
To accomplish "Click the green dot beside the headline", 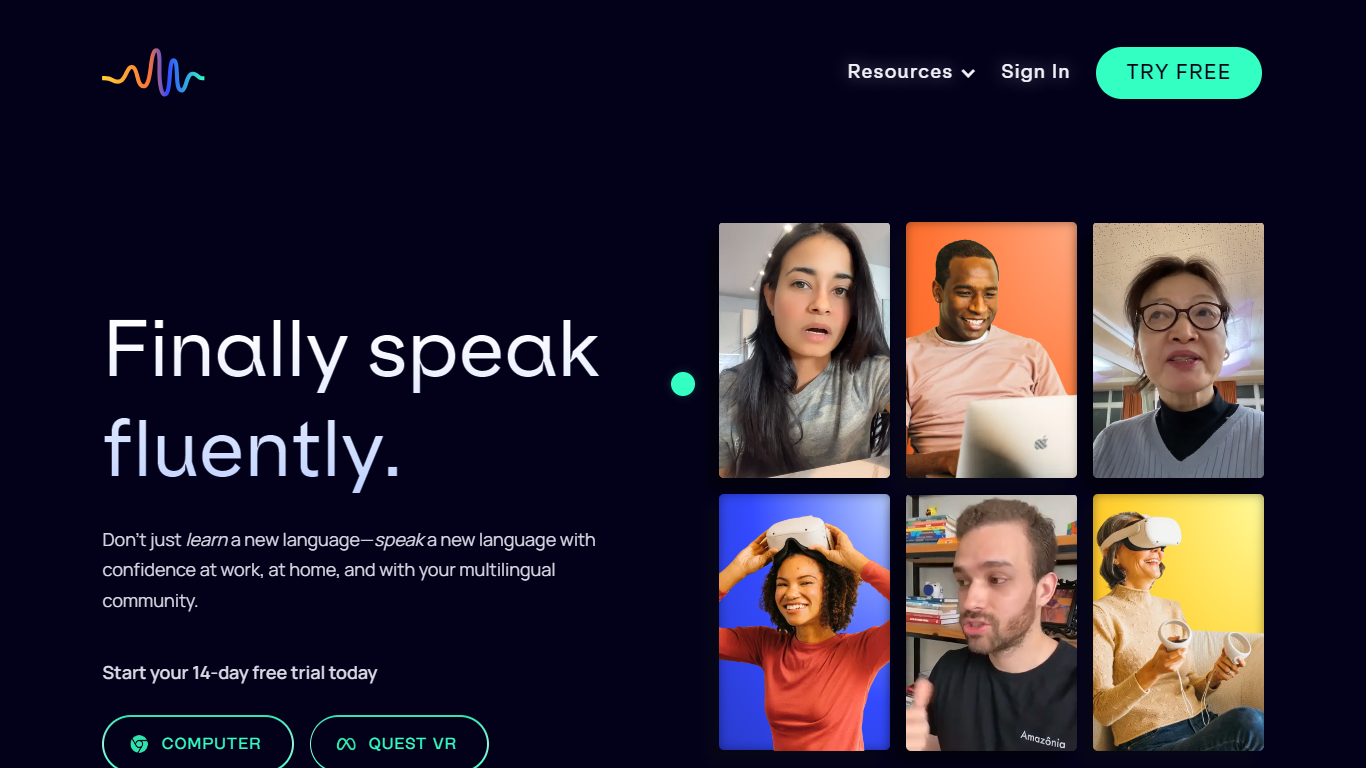I will (x=683, y=384).
